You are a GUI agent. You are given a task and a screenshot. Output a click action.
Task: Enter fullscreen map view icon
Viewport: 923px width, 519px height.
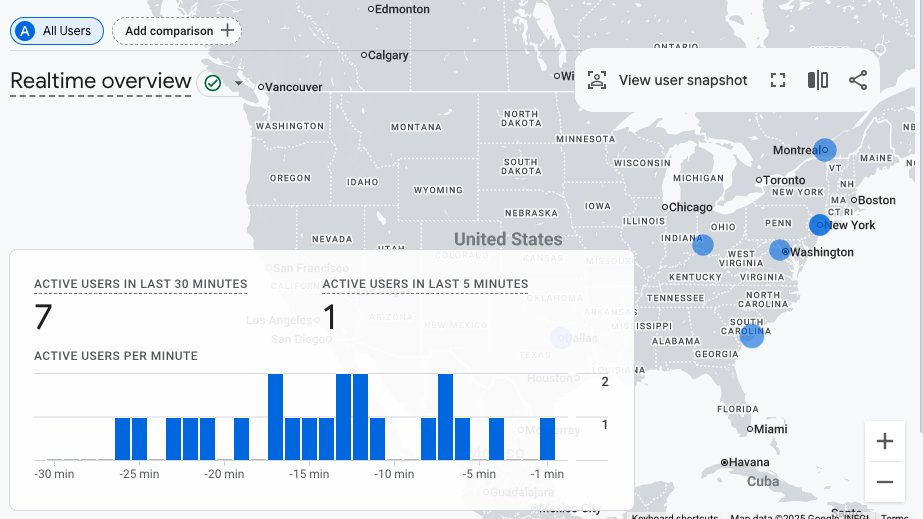point(778,80)
